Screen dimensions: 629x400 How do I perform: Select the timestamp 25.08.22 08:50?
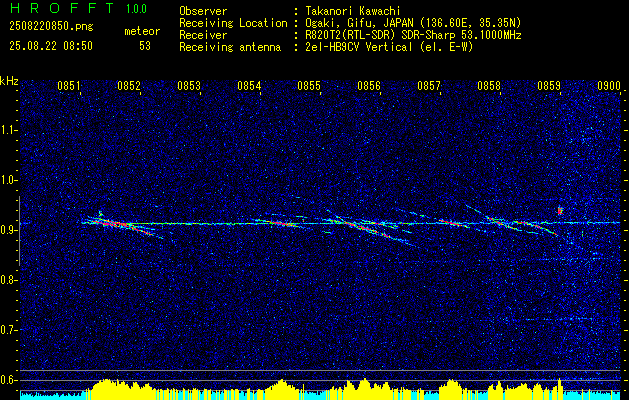click(51, 46)
